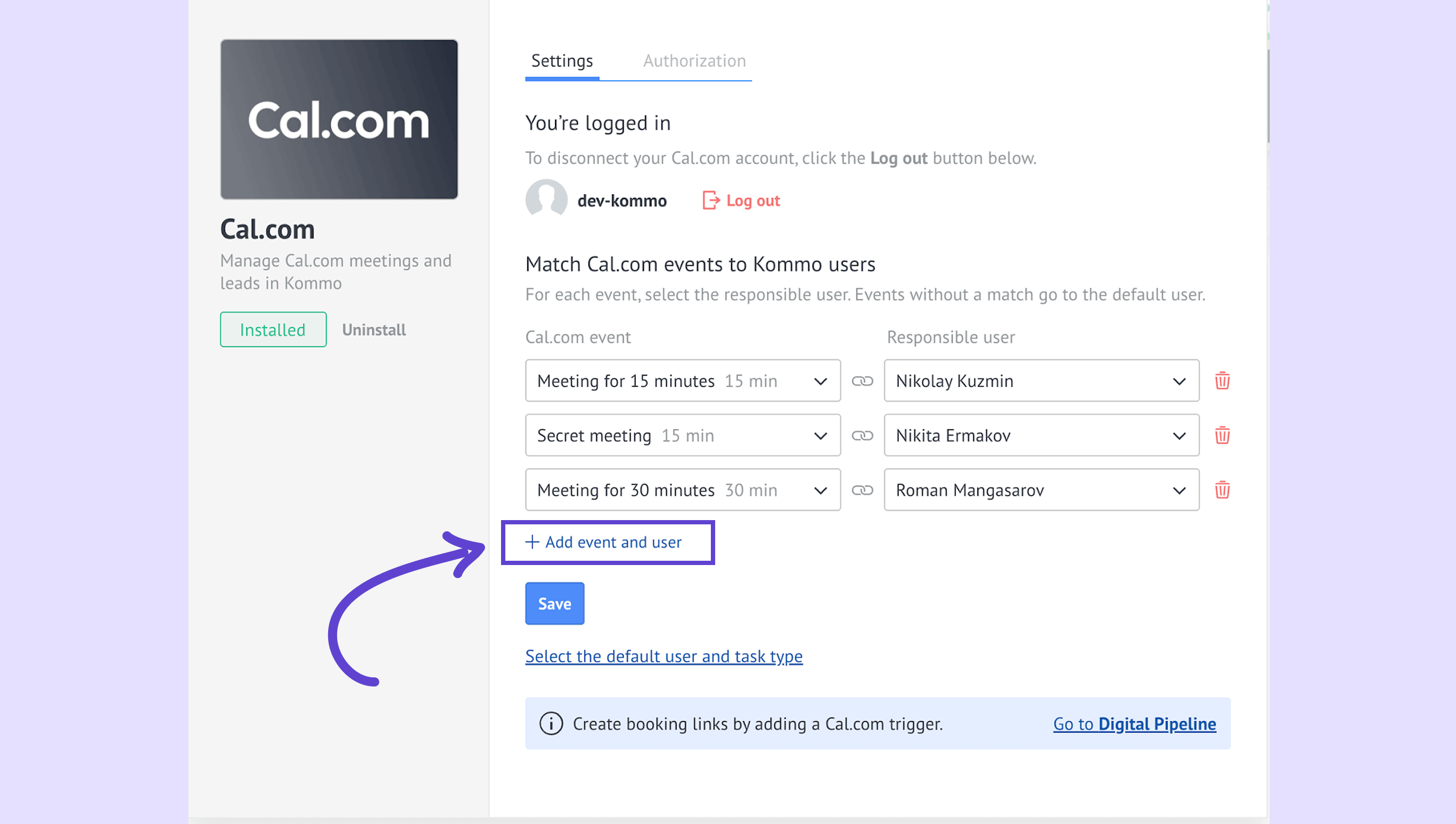Open Meeting for 15 minutes event dropdown

tap(682, 381)
